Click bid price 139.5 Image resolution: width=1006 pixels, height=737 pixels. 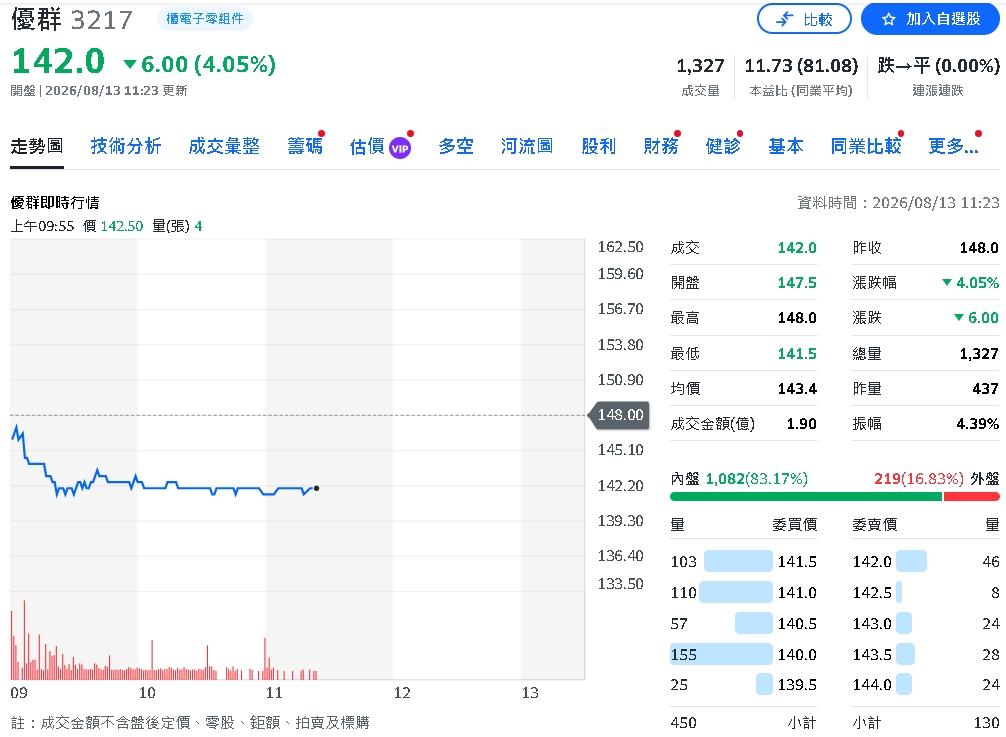(797, 685)
